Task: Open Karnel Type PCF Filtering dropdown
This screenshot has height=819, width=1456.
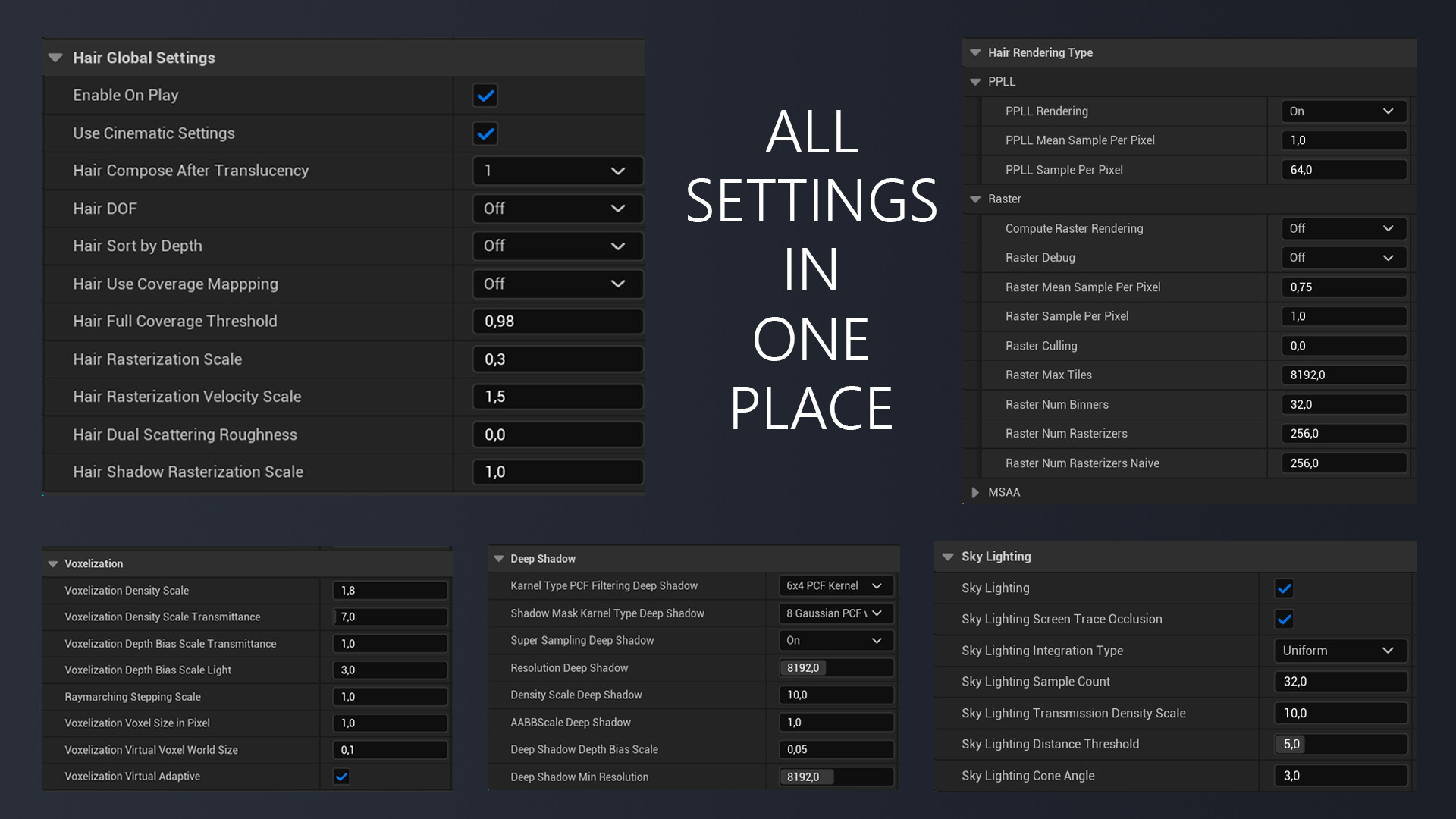Action: [x=835, y=586]
